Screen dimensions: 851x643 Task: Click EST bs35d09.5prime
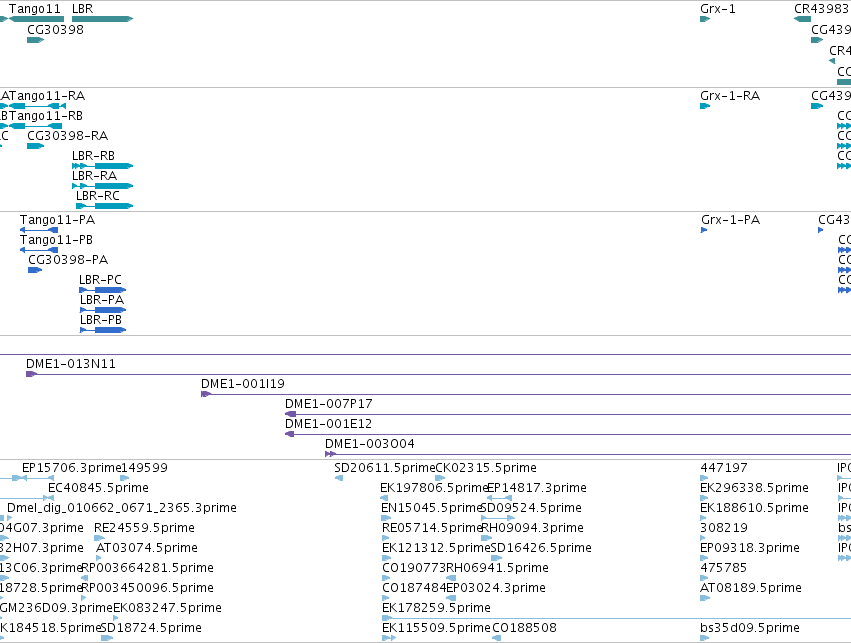click(704, 638)
